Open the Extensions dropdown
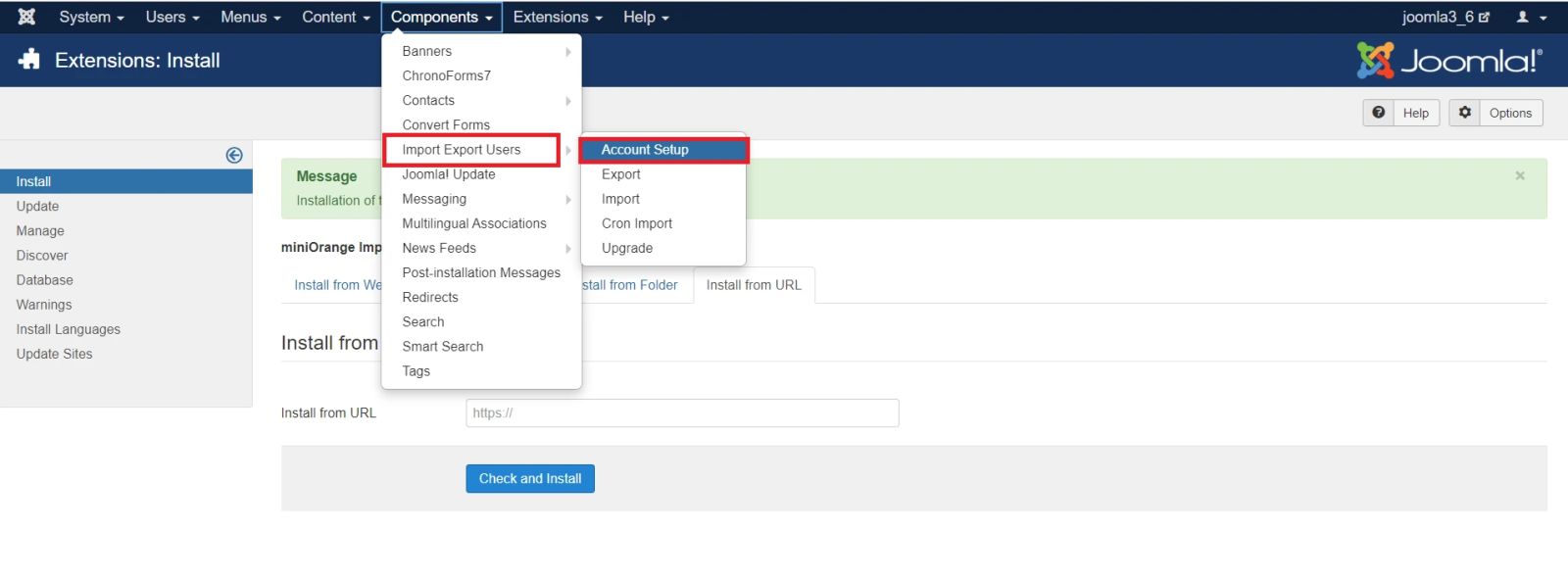The image size is (1568, 580). tap(558, 17)
